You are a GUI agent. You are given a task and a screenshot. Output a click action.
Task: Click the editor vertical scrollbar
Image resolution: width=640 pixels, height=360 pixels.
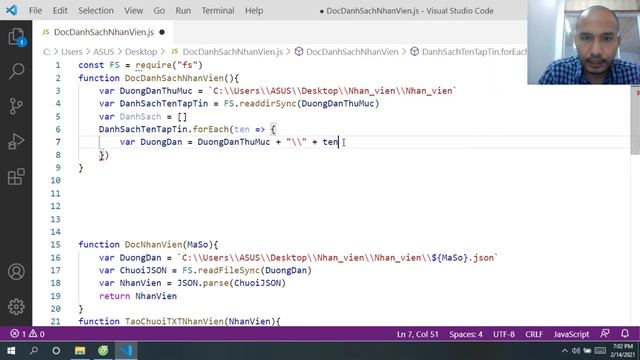(x=635, y=122)
